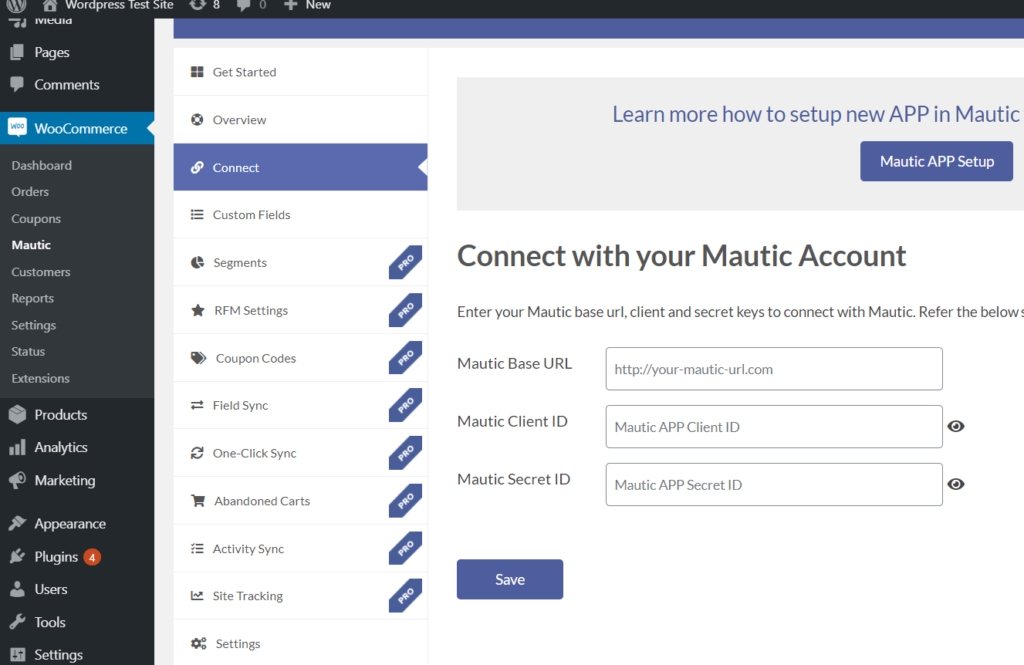Open the Abandoned Carts tab
1024x665 pixels.
300,501
